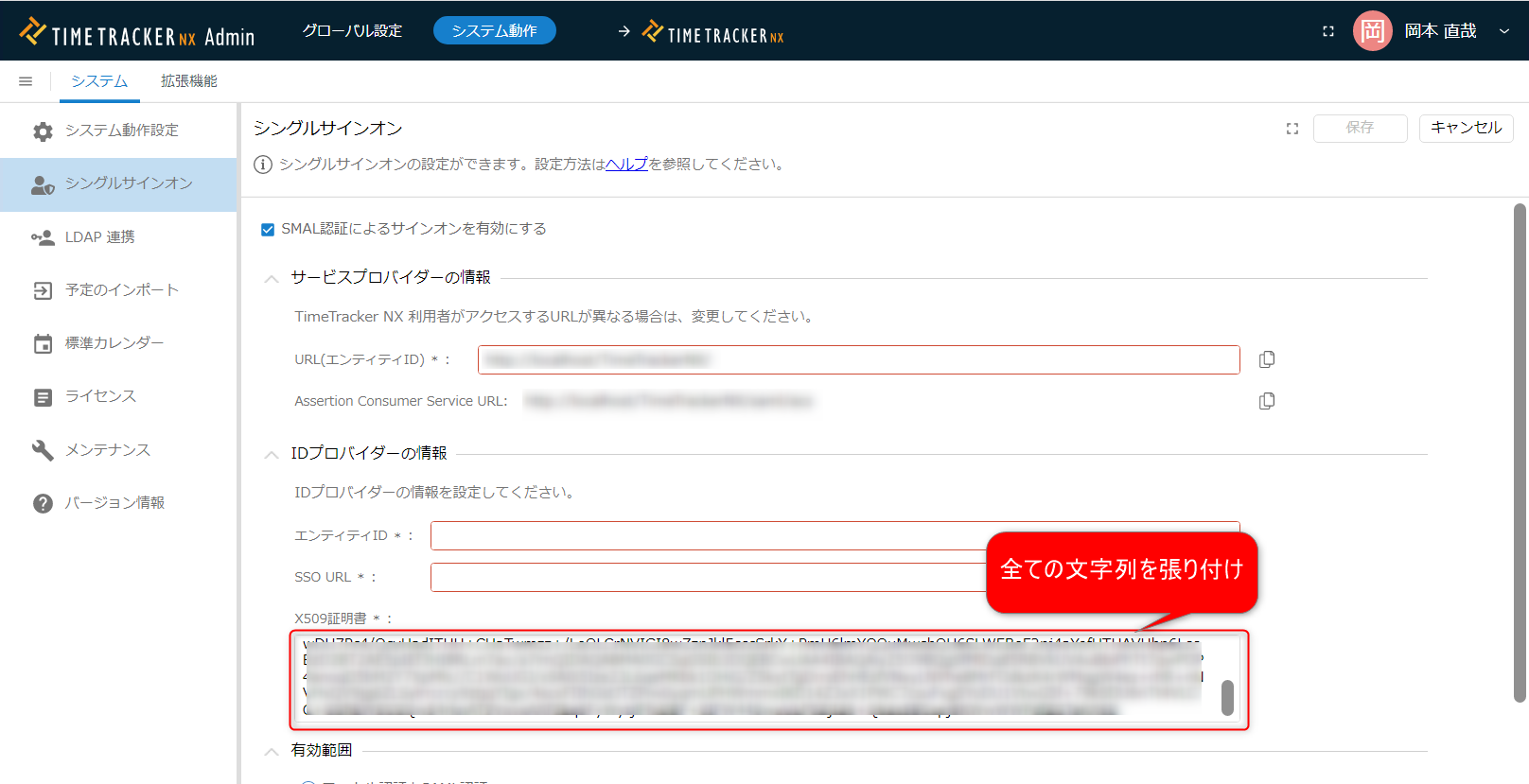Switch to the 拡張機能 tab
The height and width of the screenshot is (784, 1529).
[188, 81]
